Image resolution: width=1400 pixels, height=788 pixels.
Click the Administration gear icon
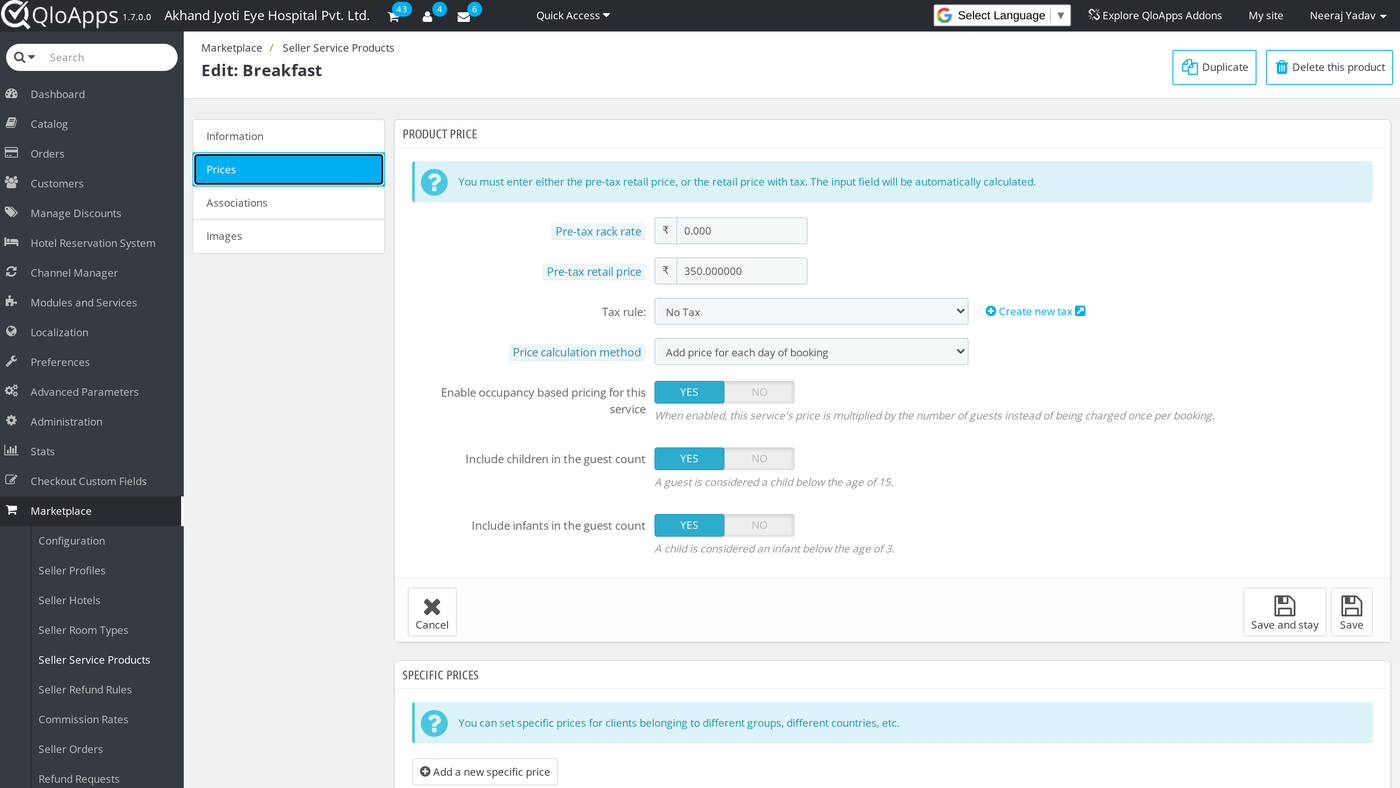[x=12, y=421]
